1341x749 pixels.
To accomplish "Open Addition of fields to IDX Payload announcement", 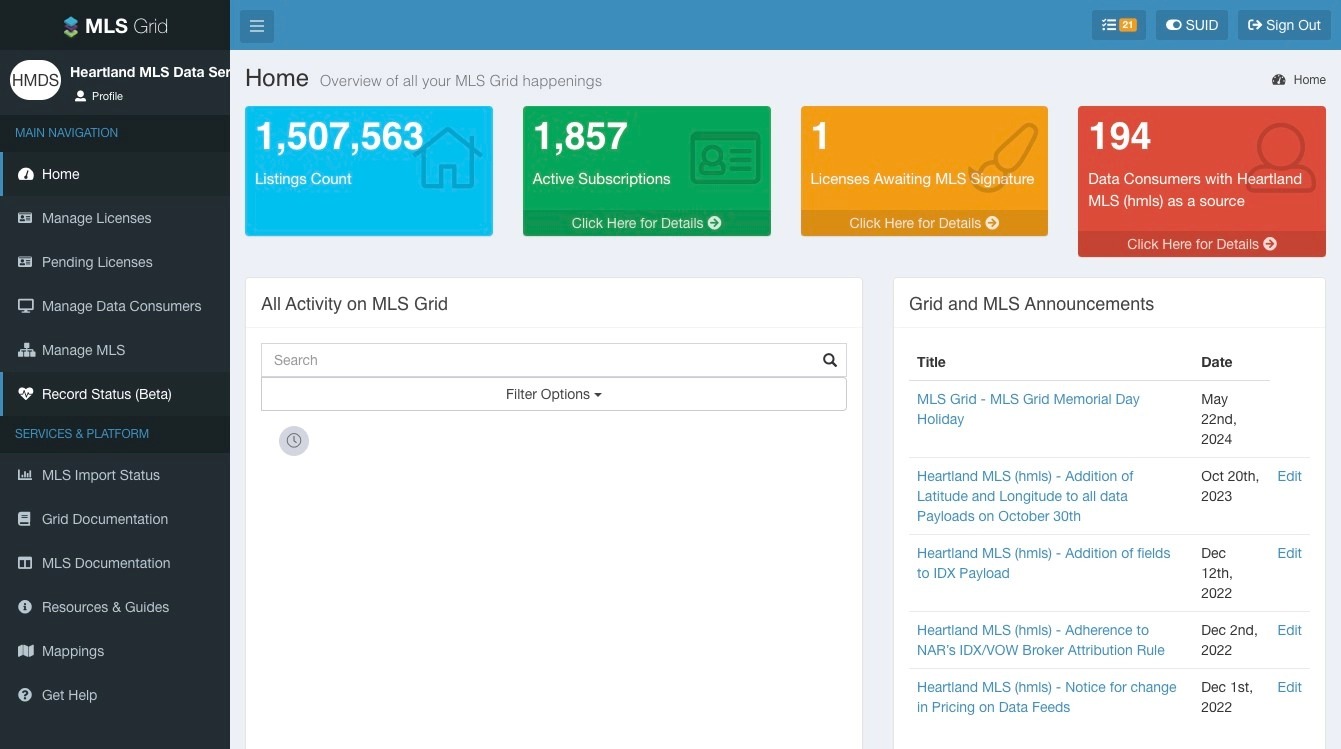I will coord(1043,563).
